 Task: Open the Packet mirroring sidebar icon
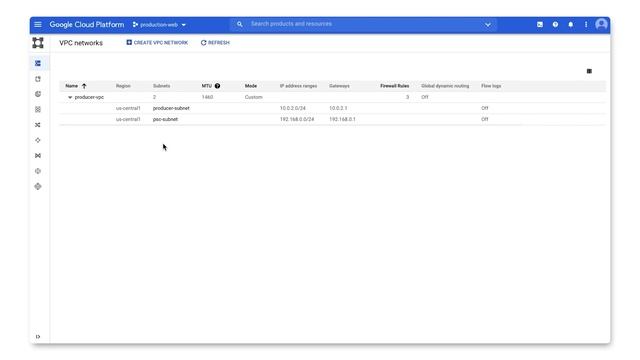[x=38, y=187]
